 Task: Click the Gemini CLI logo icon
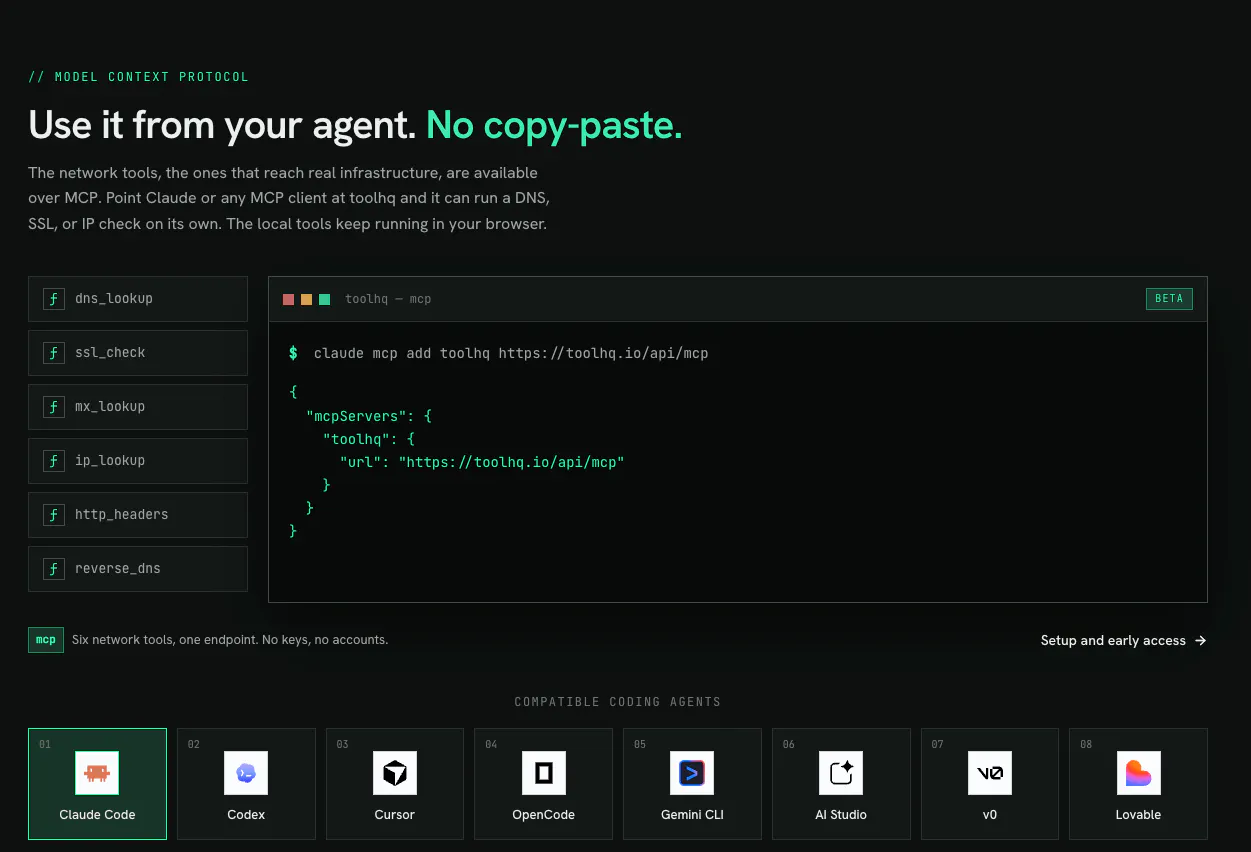pyautogui.click(x=692, y=773)
